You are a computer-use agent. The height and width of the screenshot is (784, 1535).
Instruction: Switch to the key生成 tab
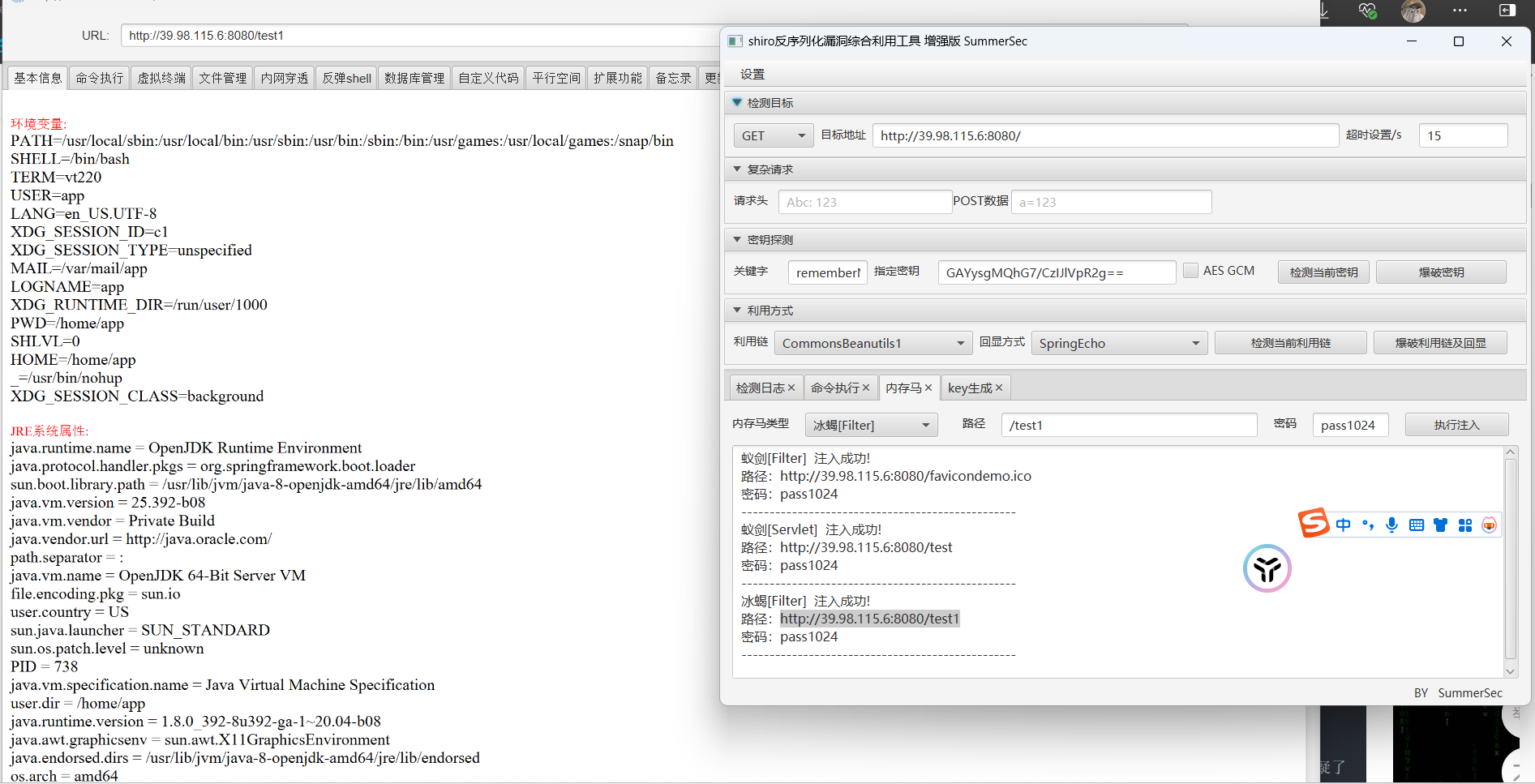point(970,388)
